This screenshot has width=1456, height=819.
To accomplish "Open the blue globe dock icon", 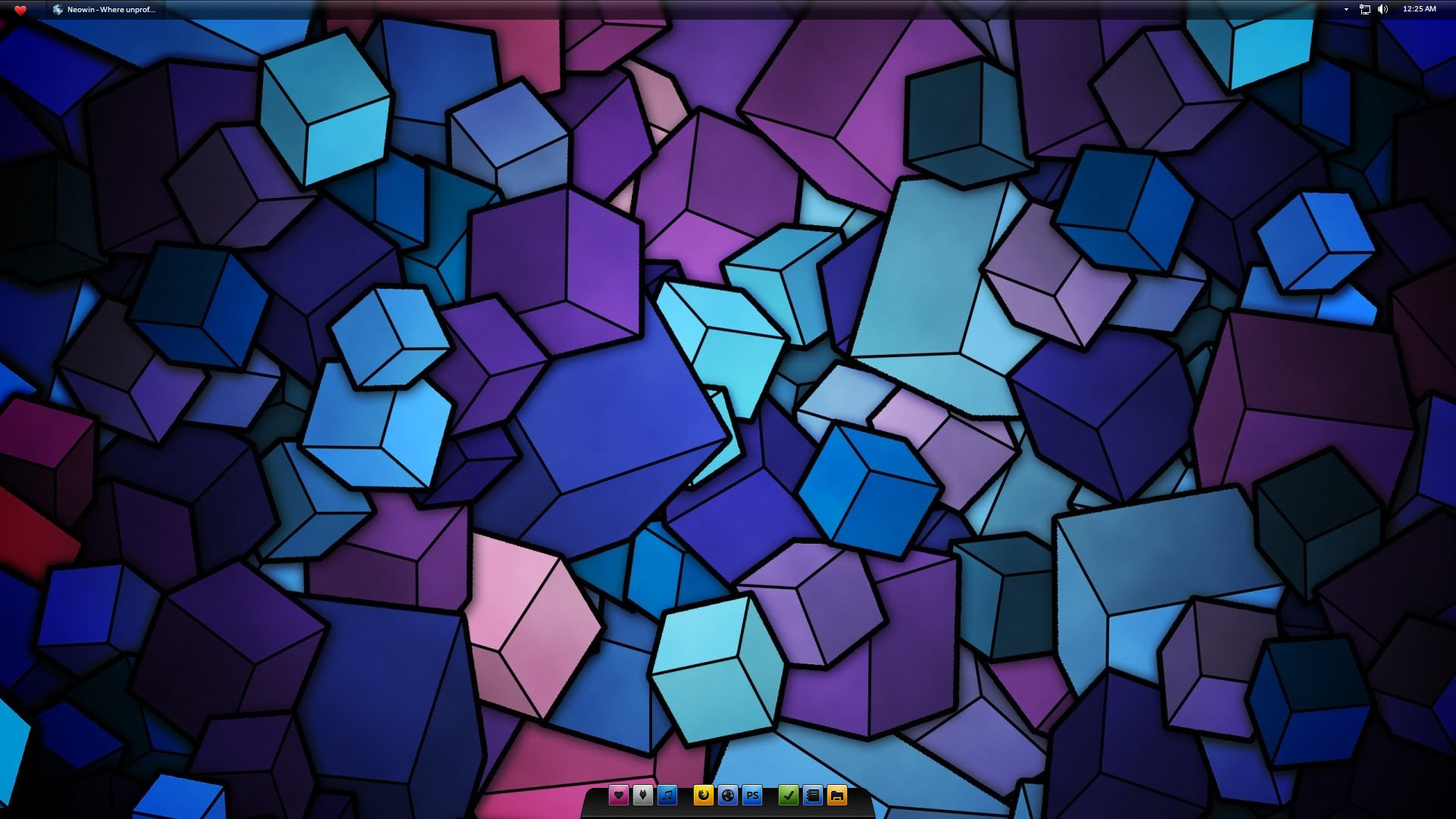I will pyautogui.click(x=728, y=795).
